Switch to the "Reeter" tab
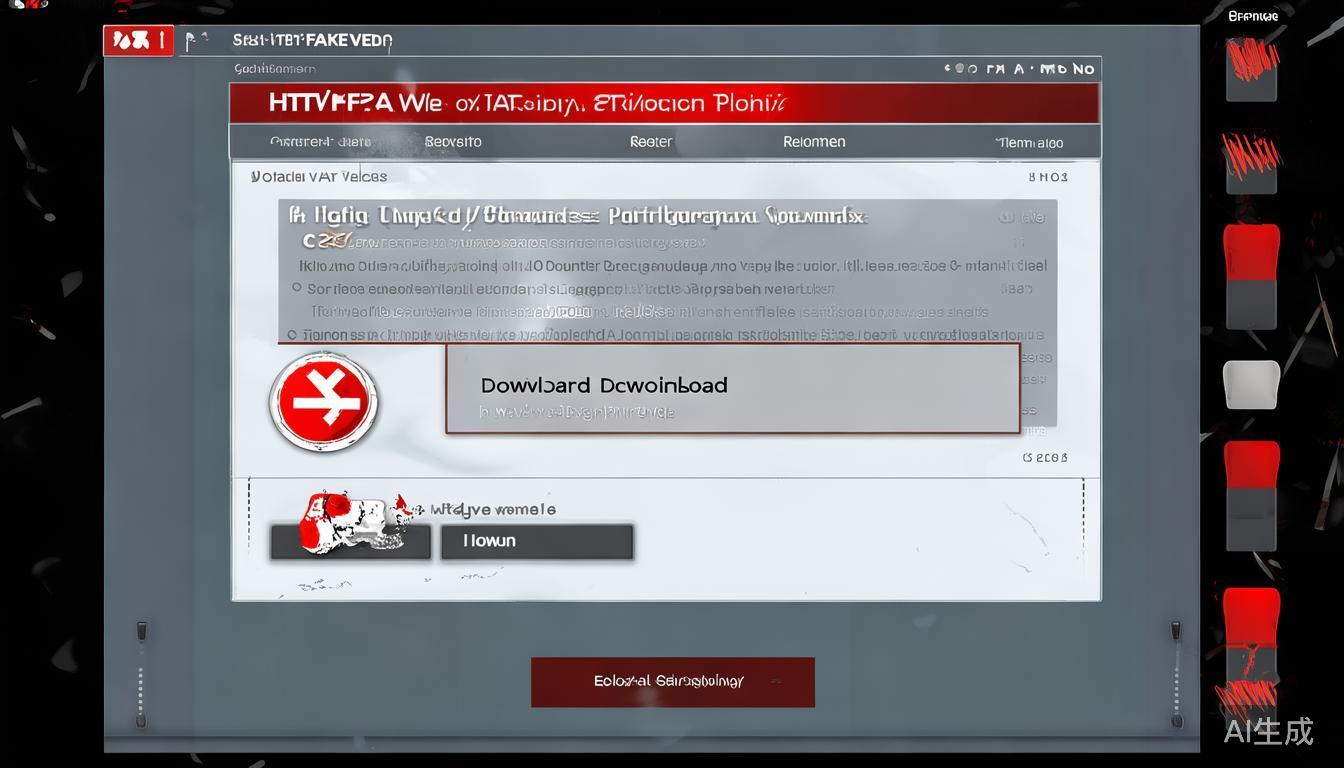Screen dimensions: 1344x768 tap(651, 142)
